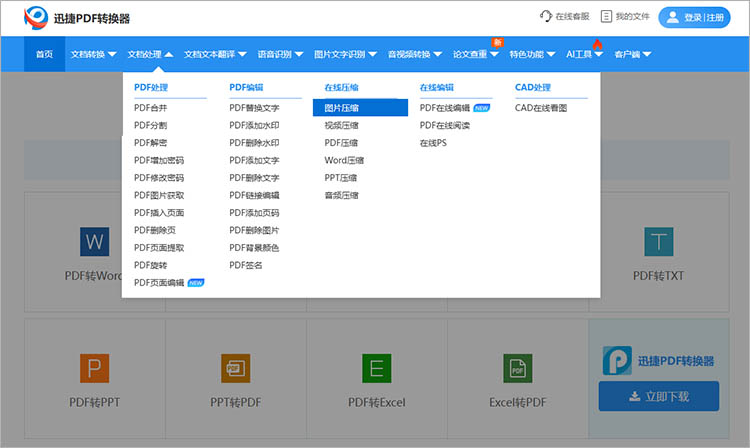Open PDF在线编辑 menu entry
Image resolution: width=750 pixels, height=448 pixels.
[445, 108]
